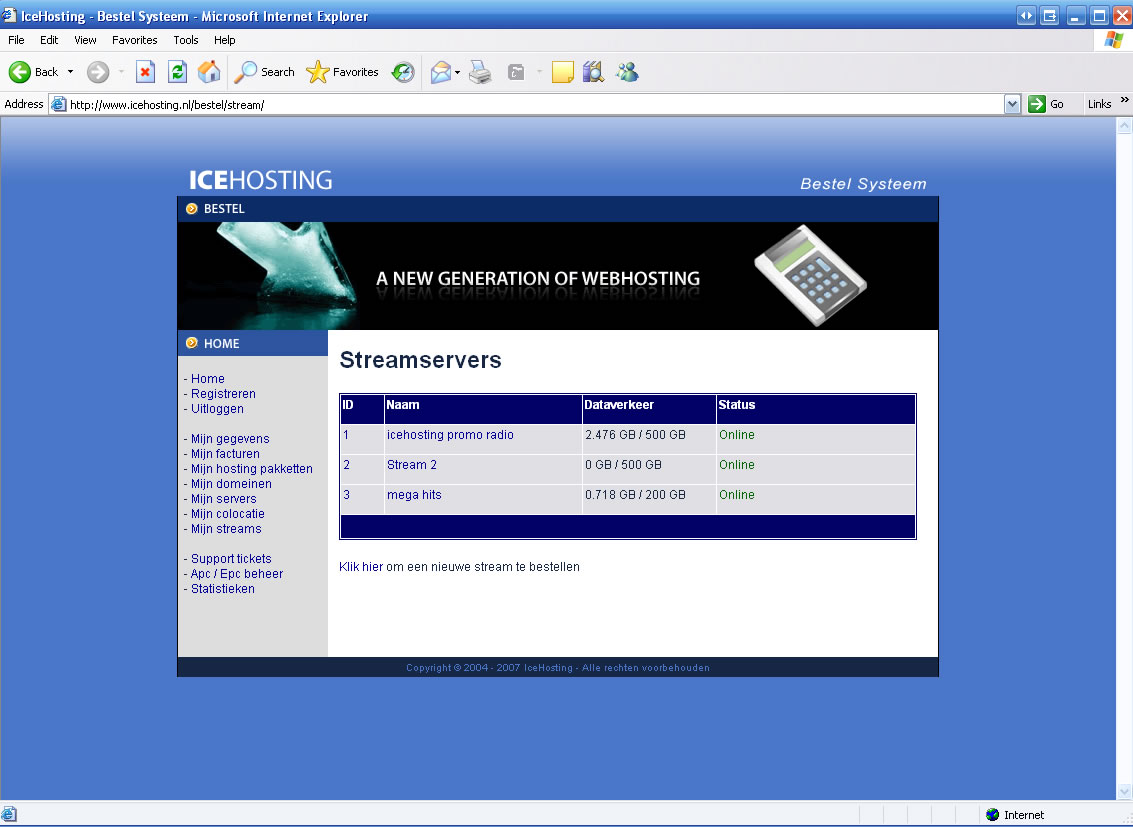Click the Address bar URL field
This screenshot has height=827, width=1133.
530,104
